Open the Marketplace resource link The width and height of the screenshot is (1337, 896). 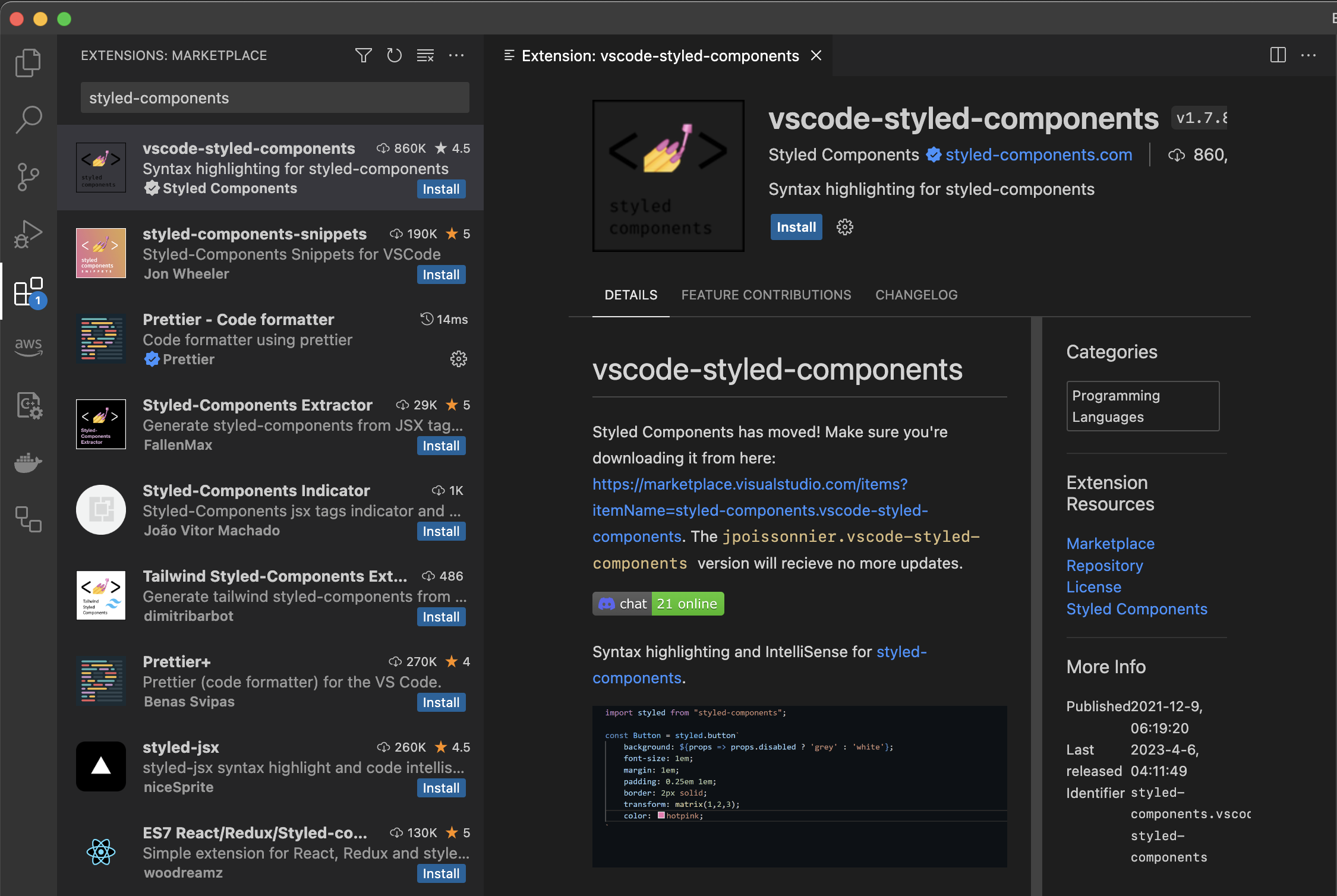[x=1110, y=543]
